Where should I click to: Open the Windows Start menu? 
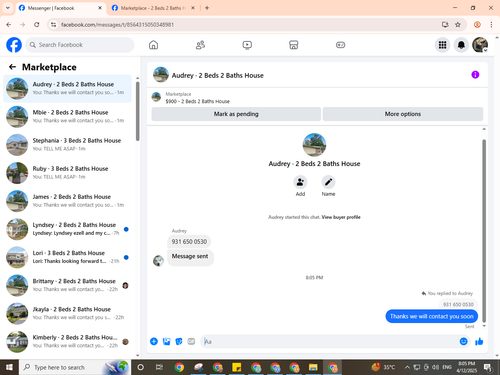[x=9, y=367]
